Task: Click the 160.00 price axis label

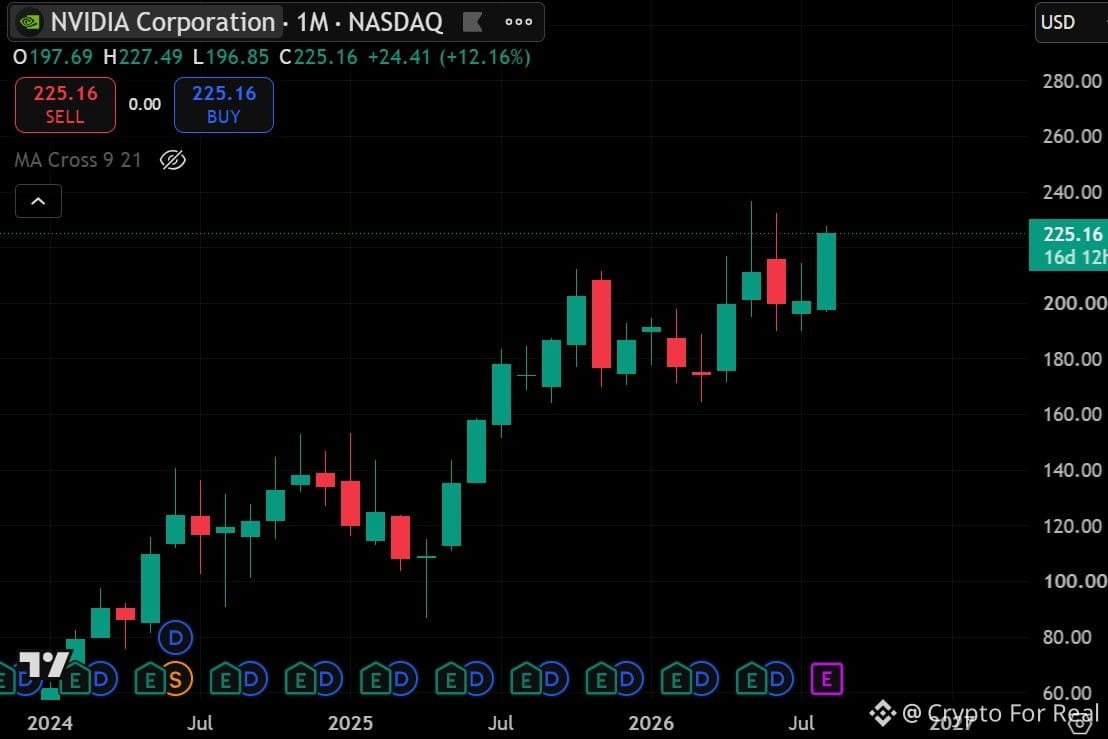Action: coord(1071,414)
